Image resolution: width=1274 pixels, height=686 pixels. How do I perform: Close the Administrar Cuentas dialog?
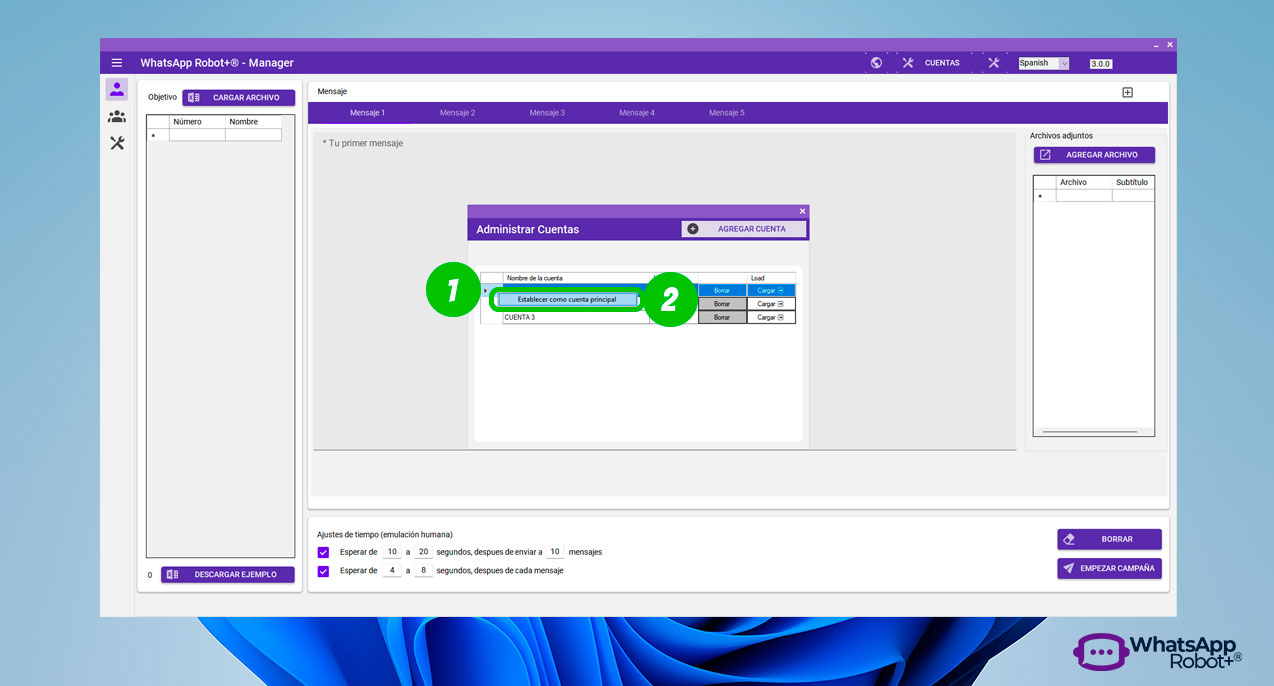(802, 211)
